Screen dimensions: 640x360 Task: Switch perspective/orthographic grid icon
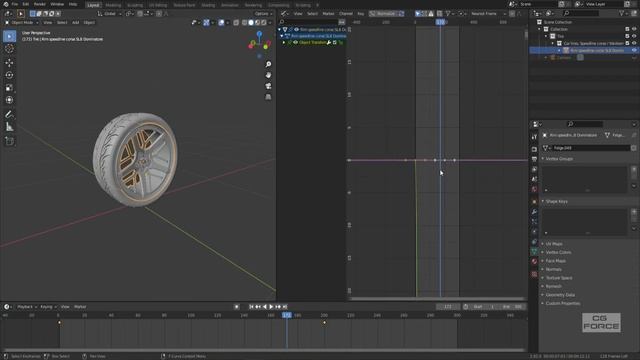(x=268, y=97)
